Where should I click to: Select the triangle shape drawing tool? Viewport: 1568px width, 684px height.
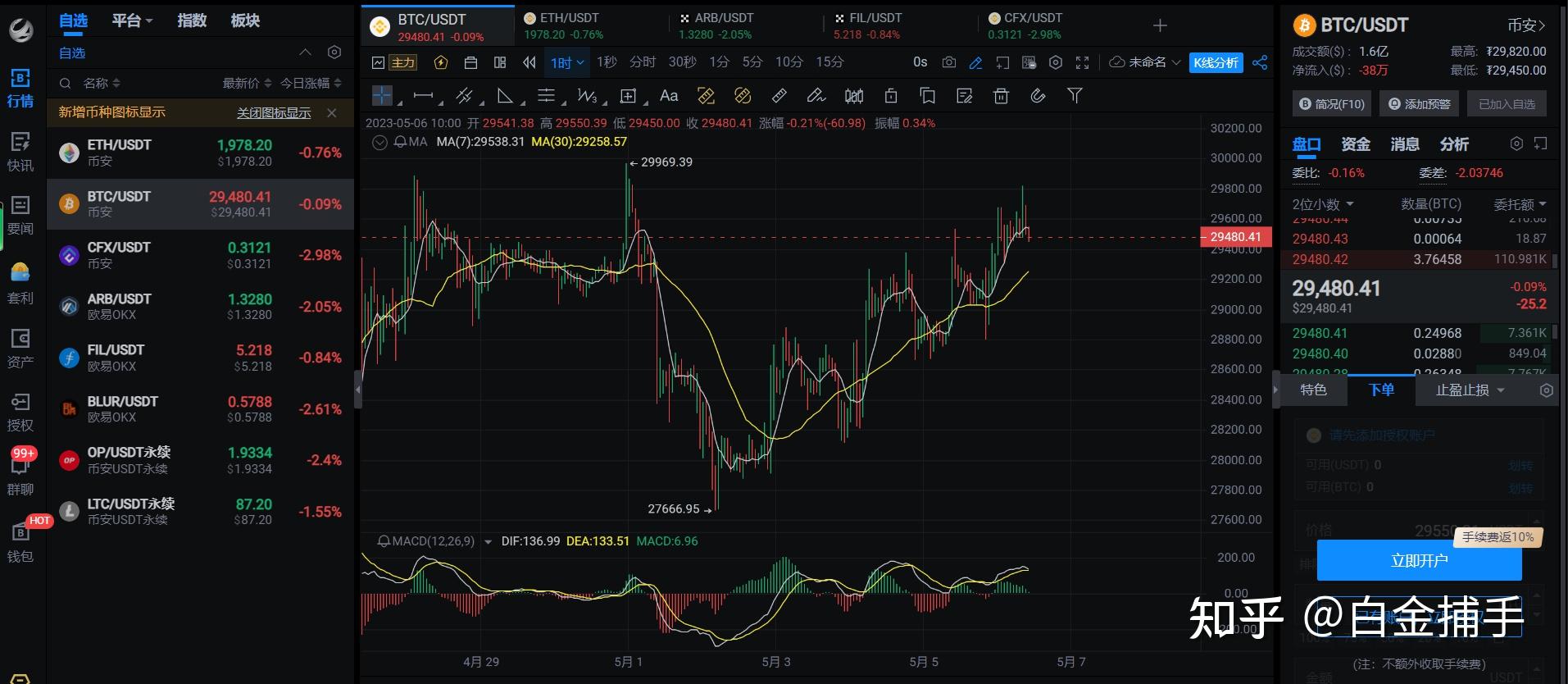(506, 96)
